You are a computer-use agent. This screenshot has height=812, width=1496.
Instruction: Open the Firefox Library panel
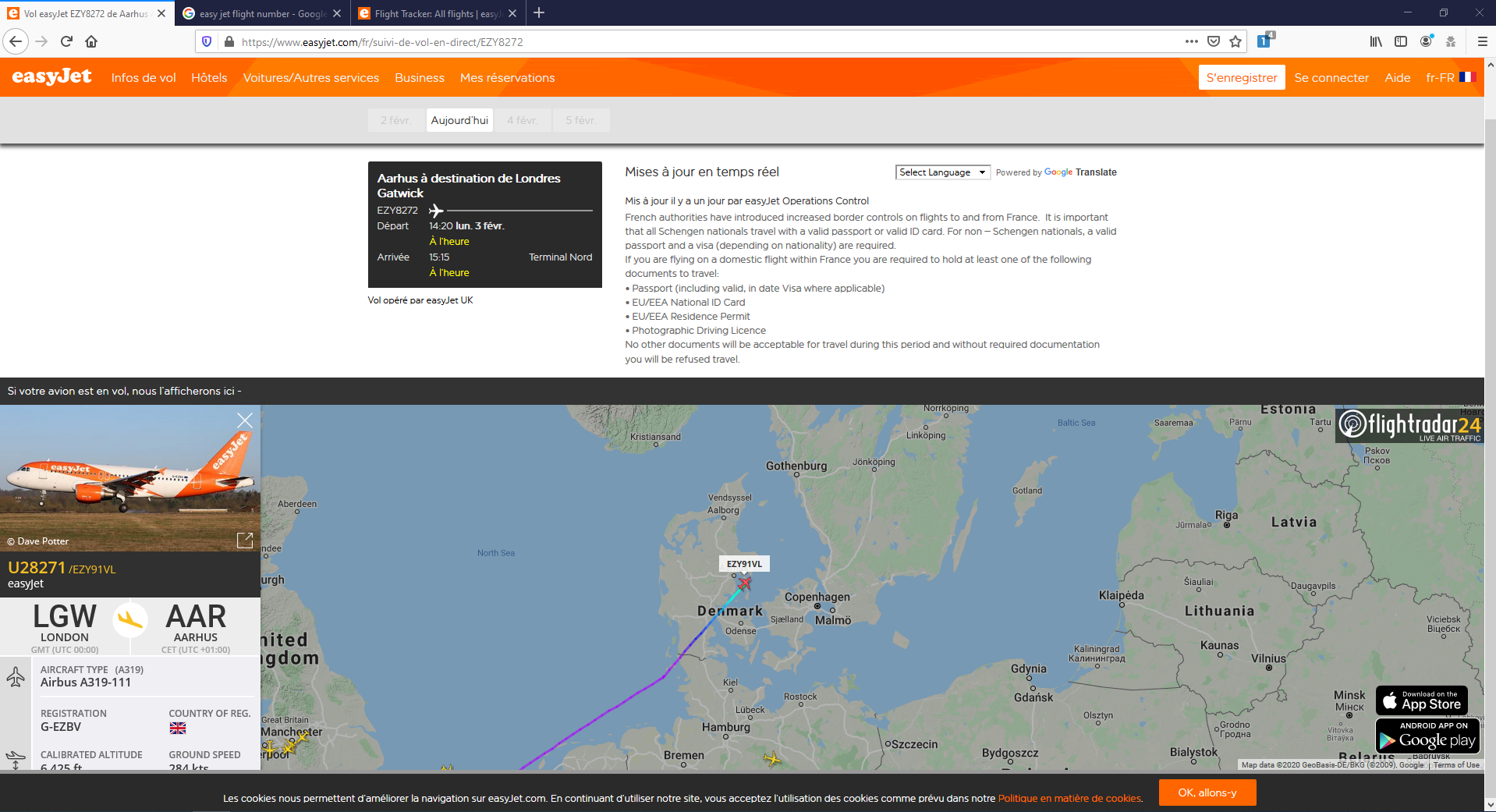point(1375,41)
